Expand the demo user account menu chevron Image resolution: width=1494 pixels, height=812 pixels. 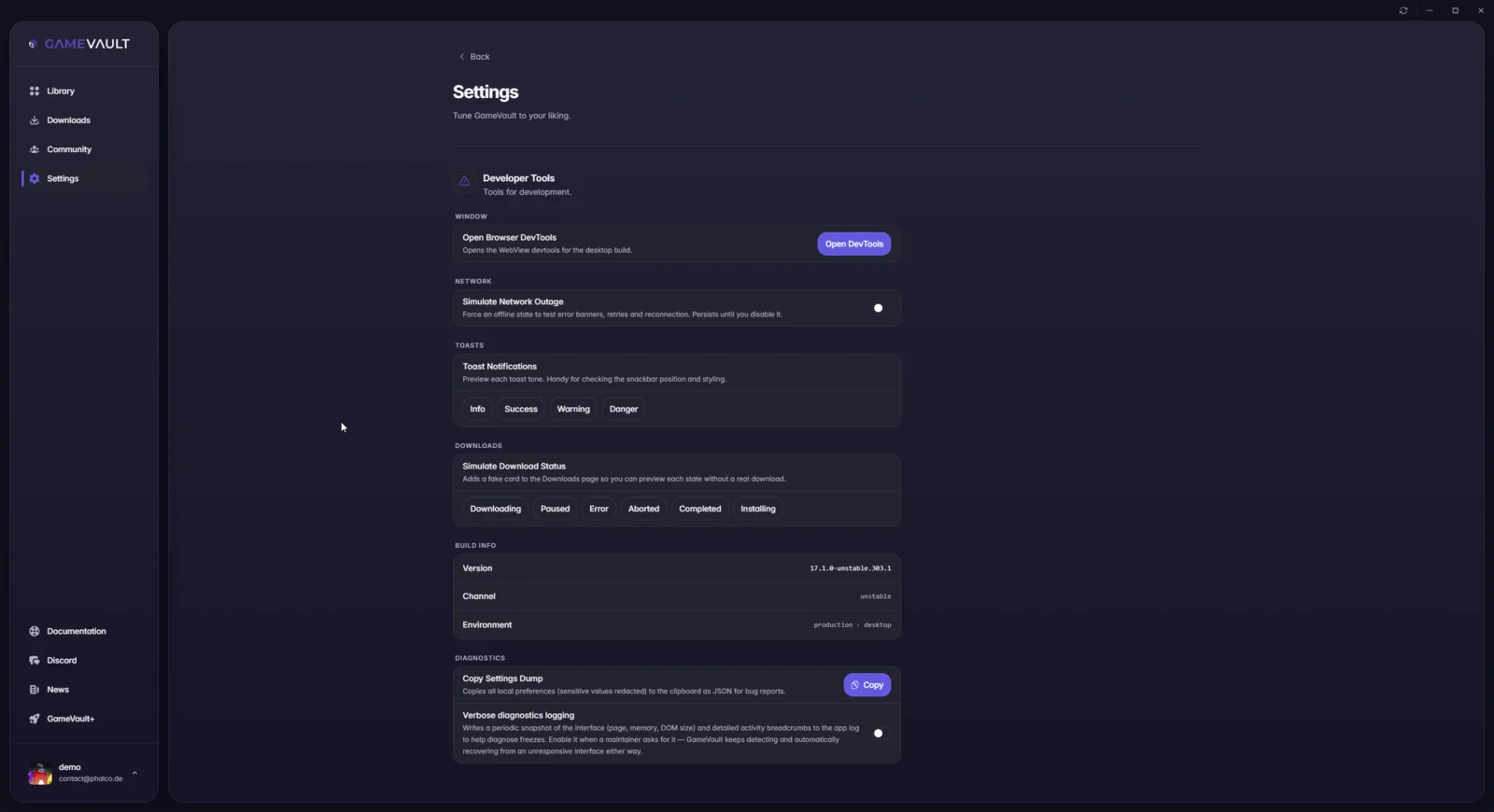pyautogui.click(x=134, y=773)
